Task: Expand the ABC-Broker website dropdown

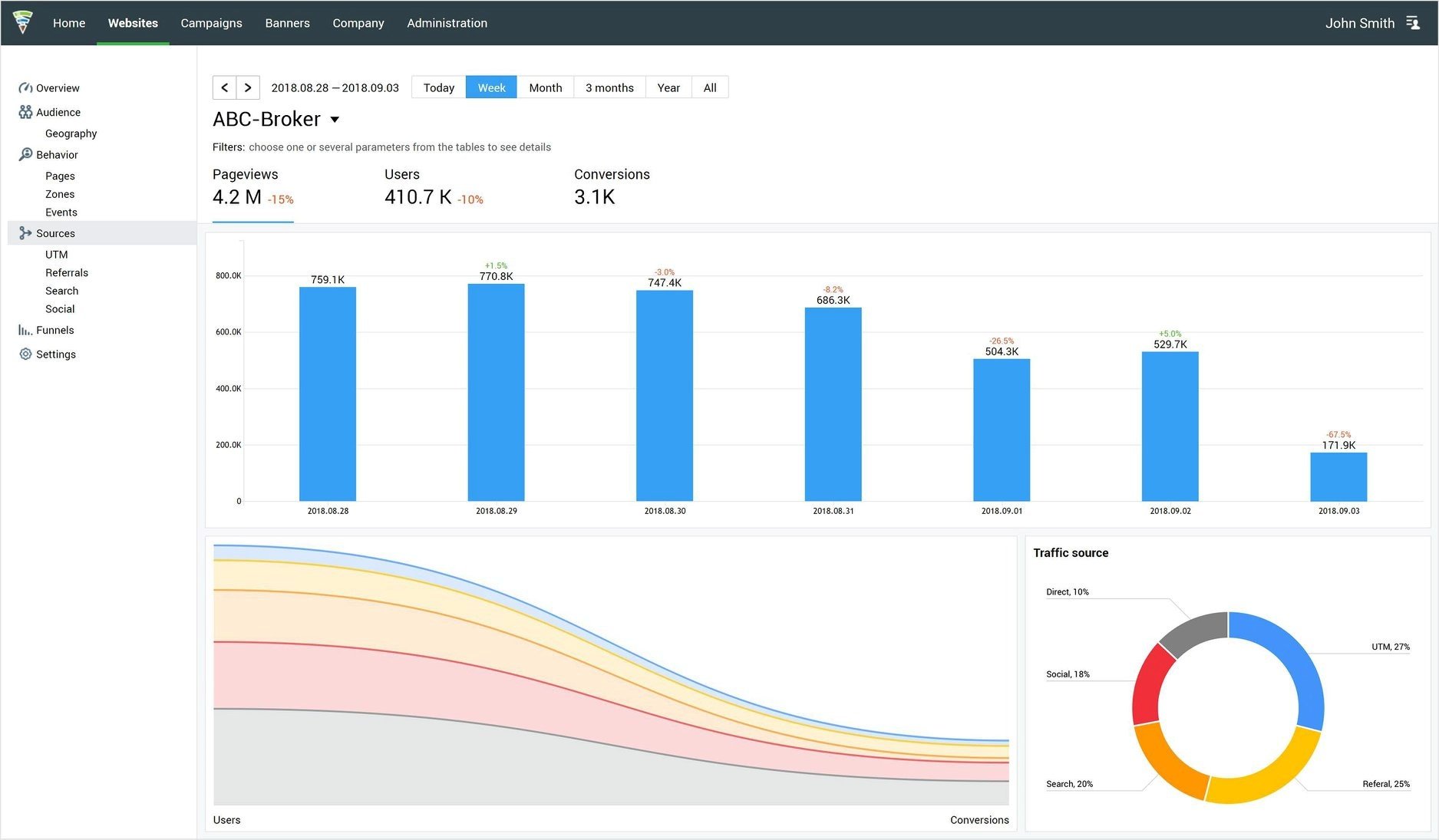Action: 335,120
